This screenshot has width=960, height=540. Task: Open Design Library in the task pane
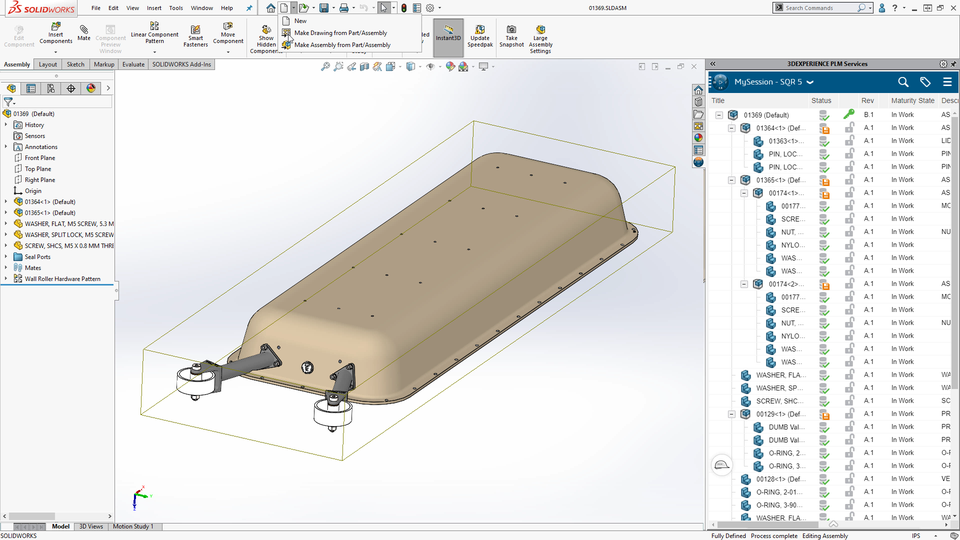tap(698, 102)
